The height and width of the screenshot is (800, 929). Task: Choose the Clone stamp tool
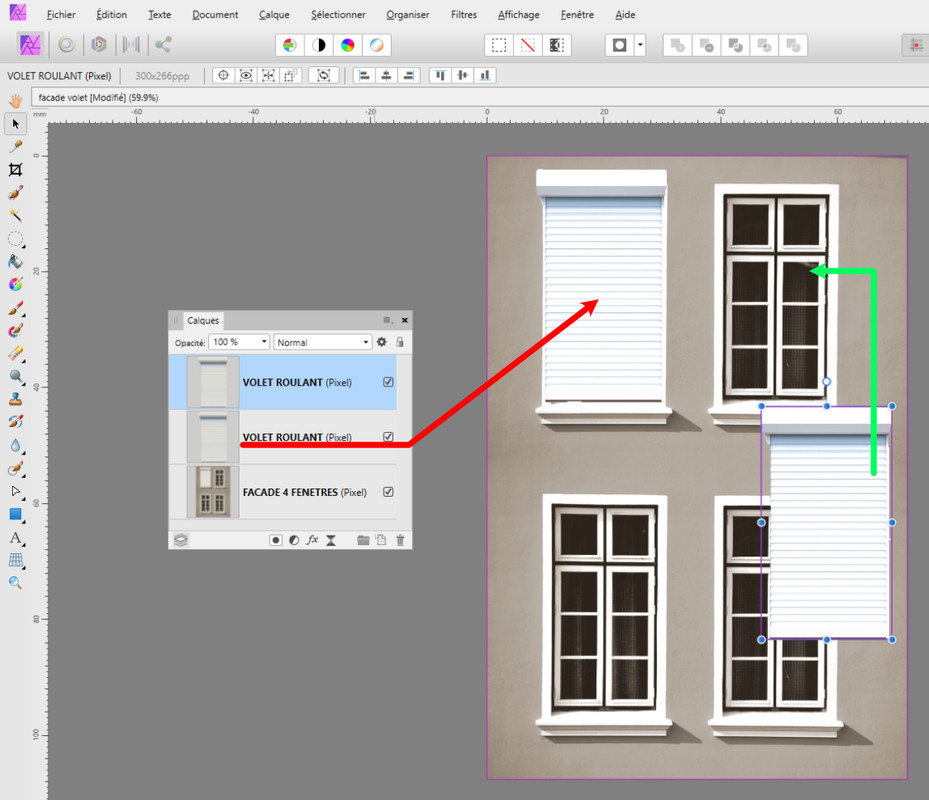click(x=15, y=399)
